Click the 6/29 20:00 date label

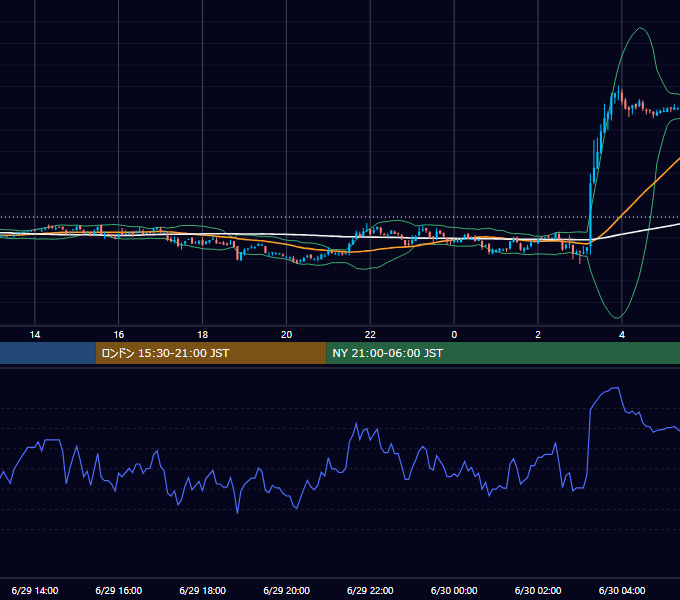coord(286,590)
